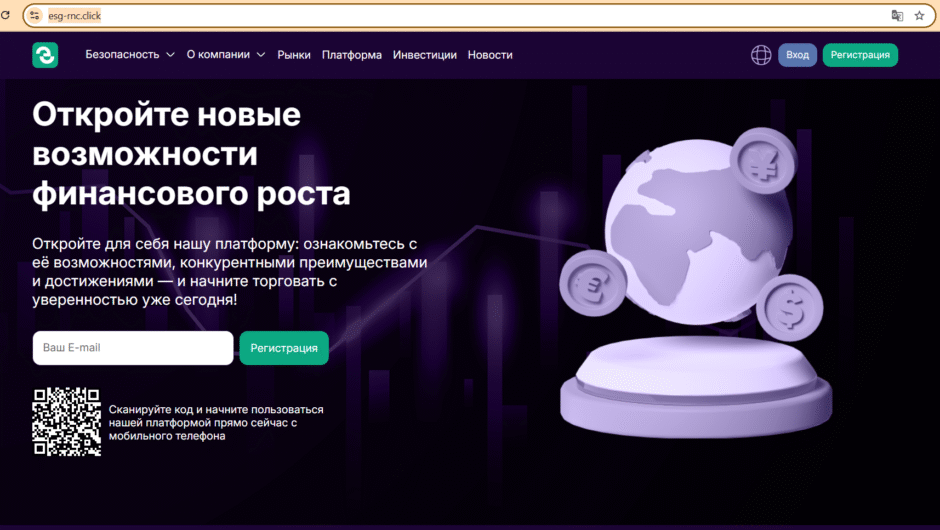Image resolution: width=940 pixels, height=530 pixels.
Task: Click the QR code image
Action: click(x=67, y=422)
